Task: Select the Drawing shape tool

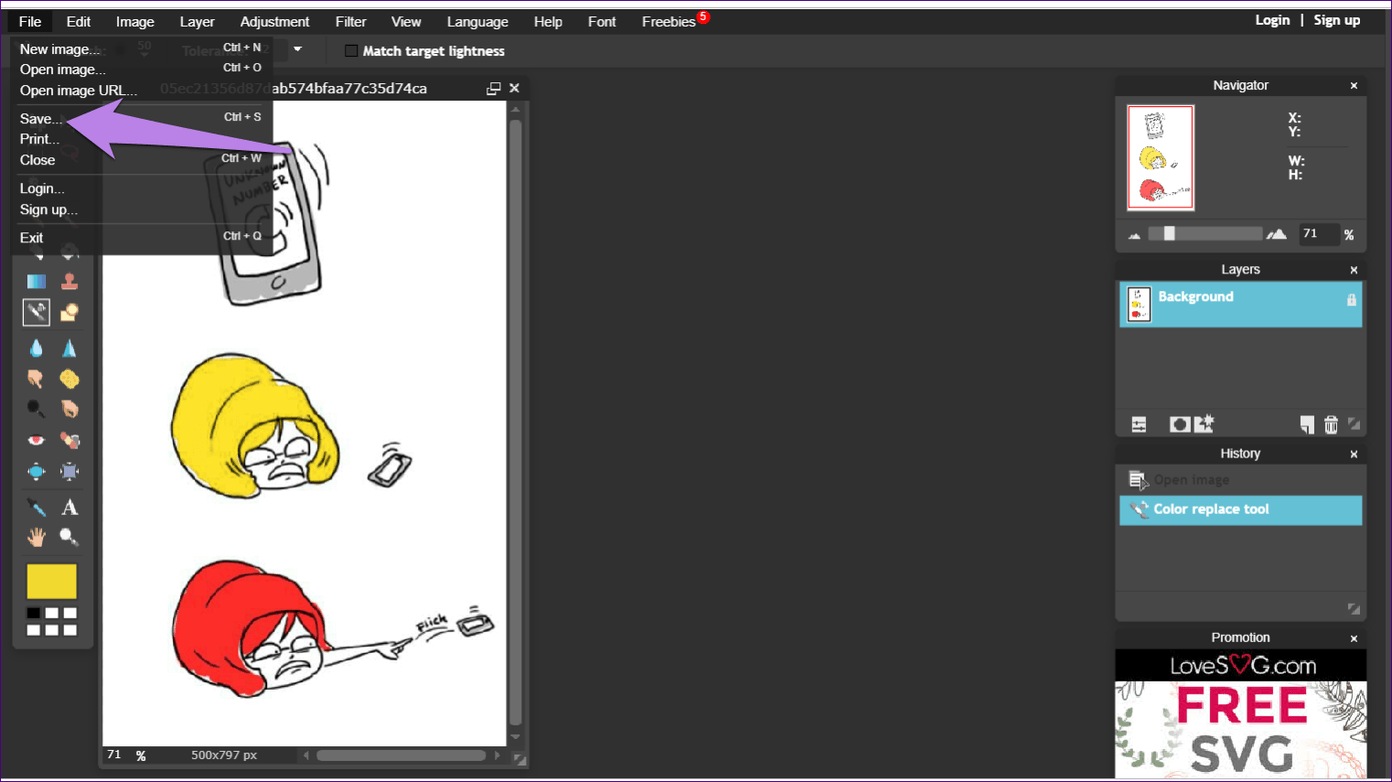Action: coord(69,313)
